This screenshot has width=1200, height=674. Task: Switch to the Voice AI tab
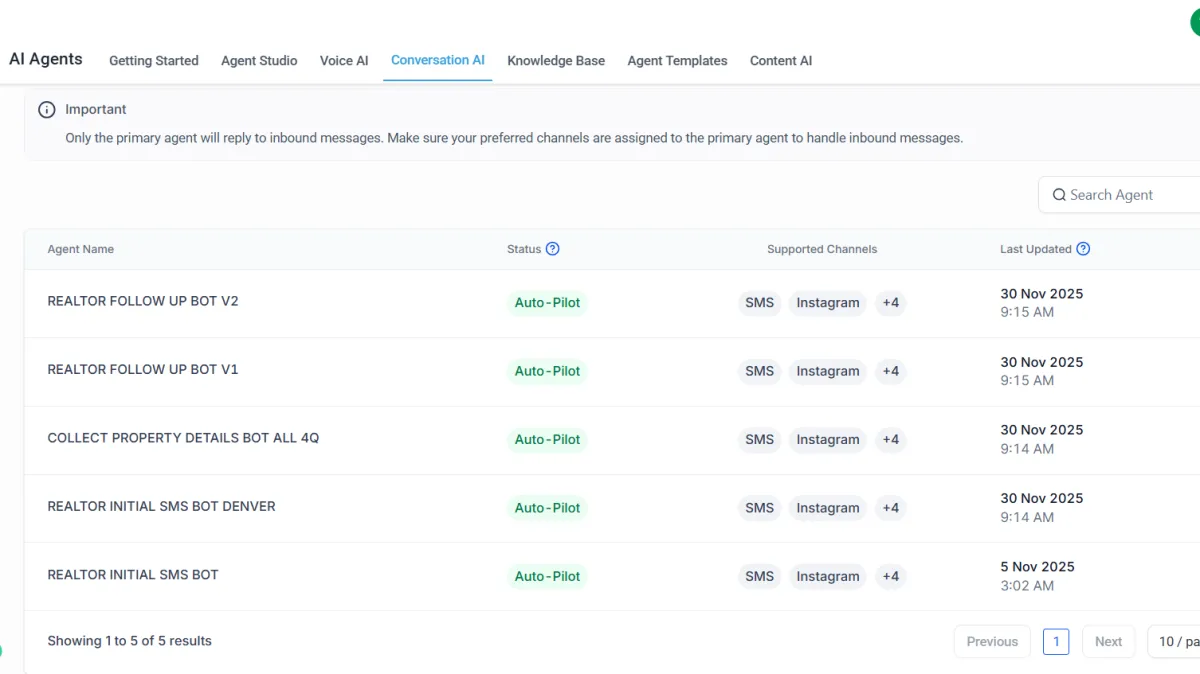tap(344, 61)
